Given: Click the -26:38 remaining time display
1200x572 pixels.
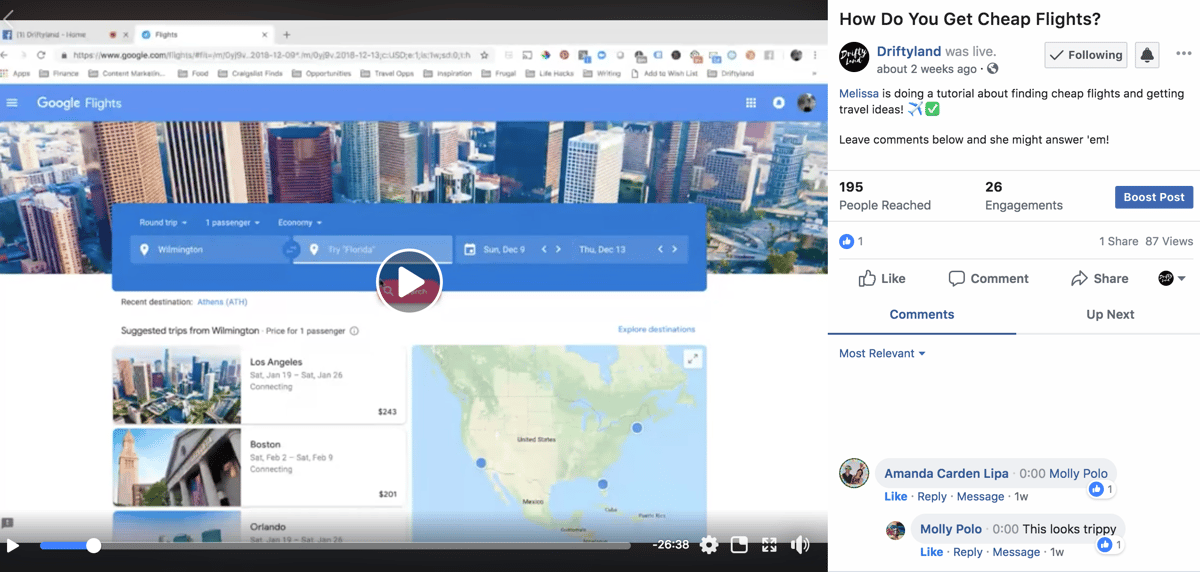Looking at the screenshot, I should (x=670, y=545).
